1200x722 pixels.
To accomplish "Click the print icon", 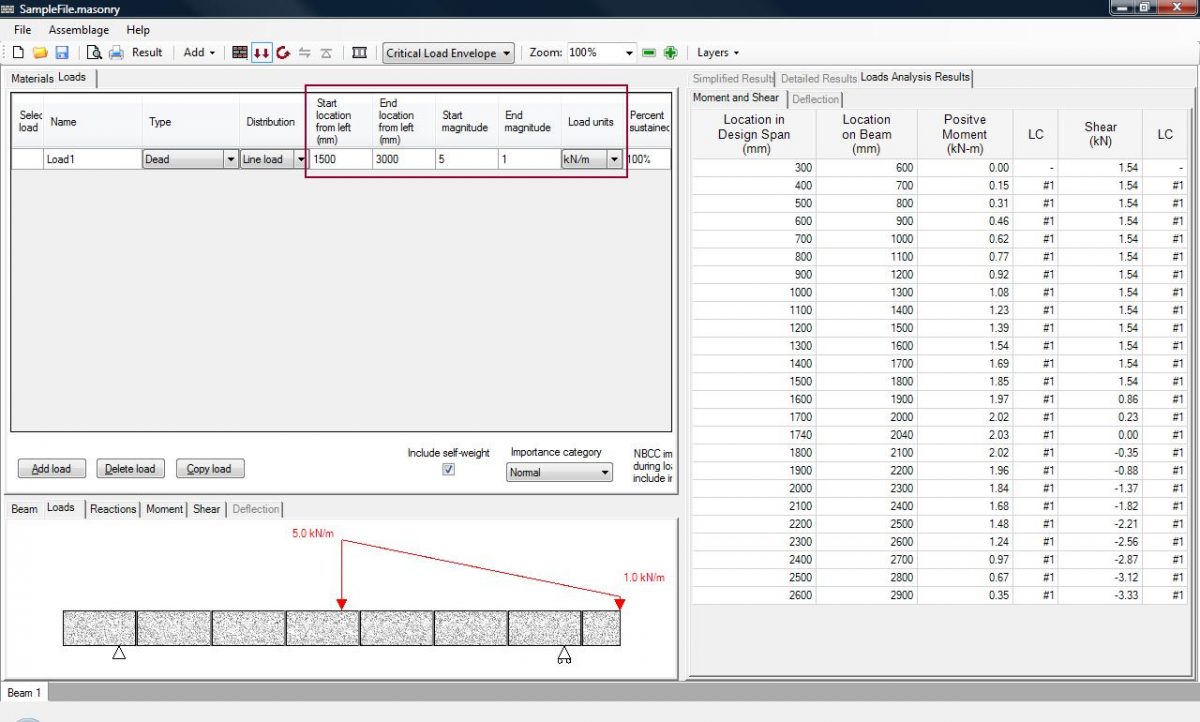I will click(115, 52).
